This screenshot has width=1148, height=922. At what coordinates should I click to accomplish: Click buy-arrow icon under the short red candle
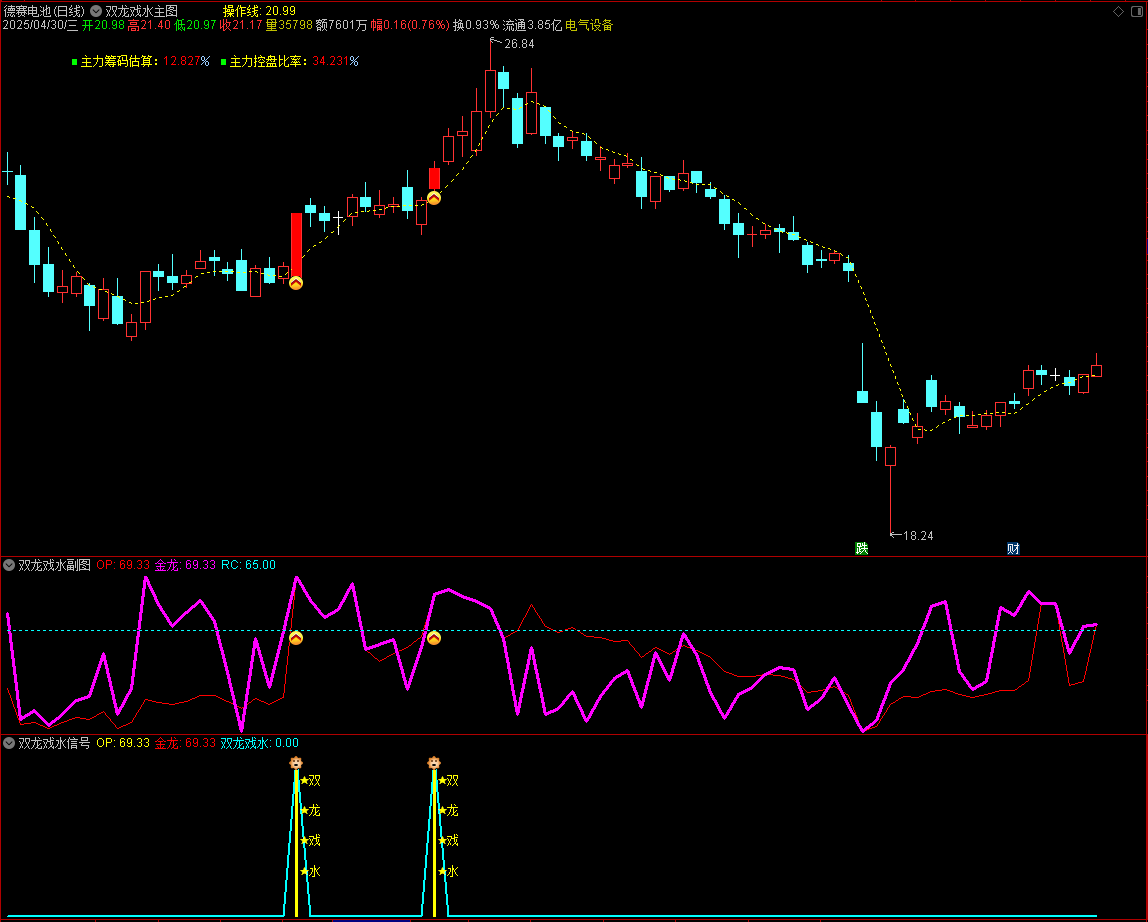click(x=434, y=198)
